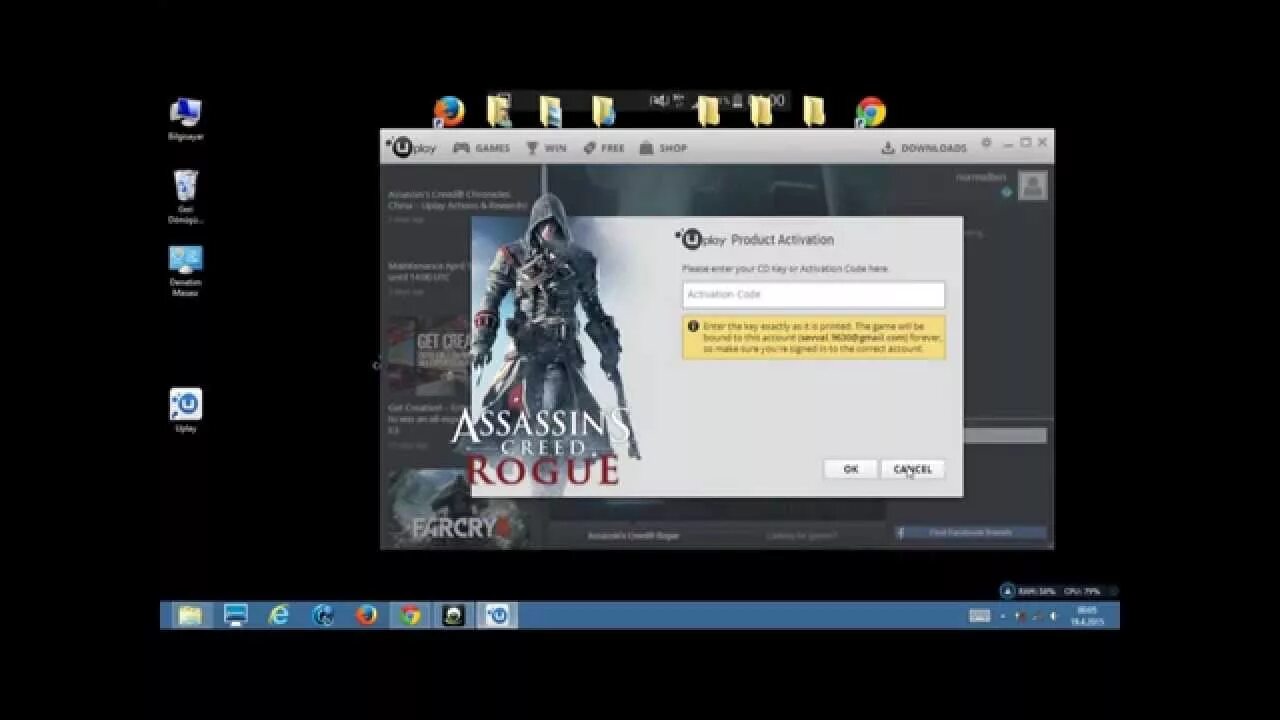Open the desktop folder left of Chrome shortcut

(x=814, y=111)
